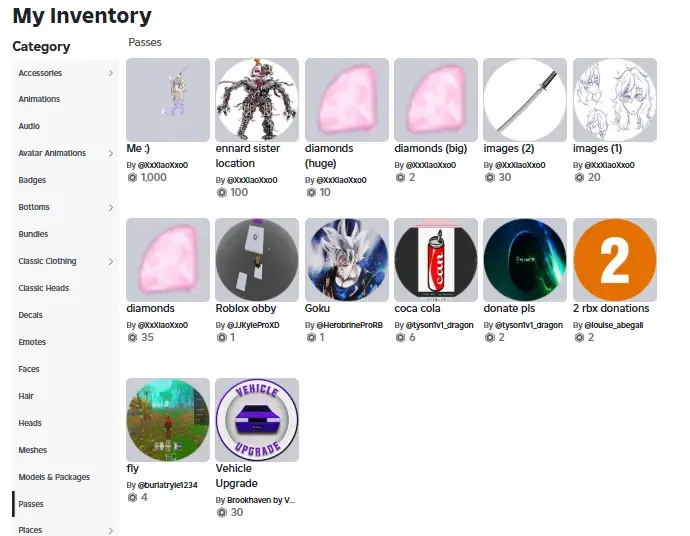Open the fly pass game image
This screenshot has width=690, height=536.
click(x=168, y=420)
